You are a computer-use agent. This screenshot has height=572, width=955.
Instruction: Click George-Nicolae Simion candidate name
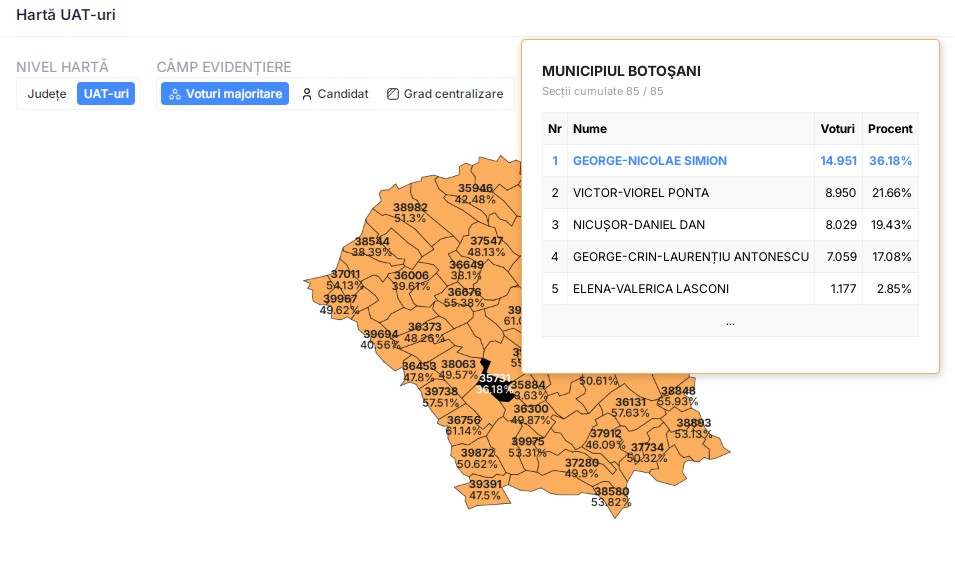649,160
